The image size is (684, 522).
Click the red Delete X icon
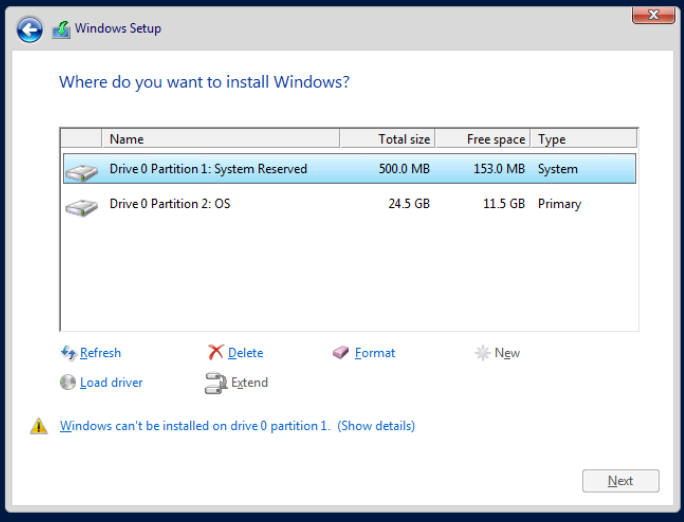point(215,353)
